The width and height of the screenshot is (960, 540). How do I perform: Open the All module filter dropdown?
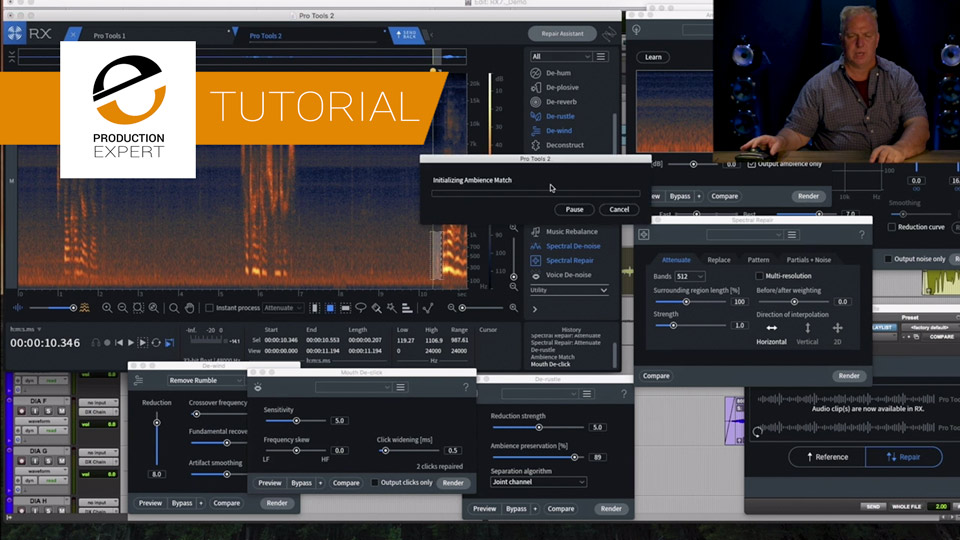(561, 56)
